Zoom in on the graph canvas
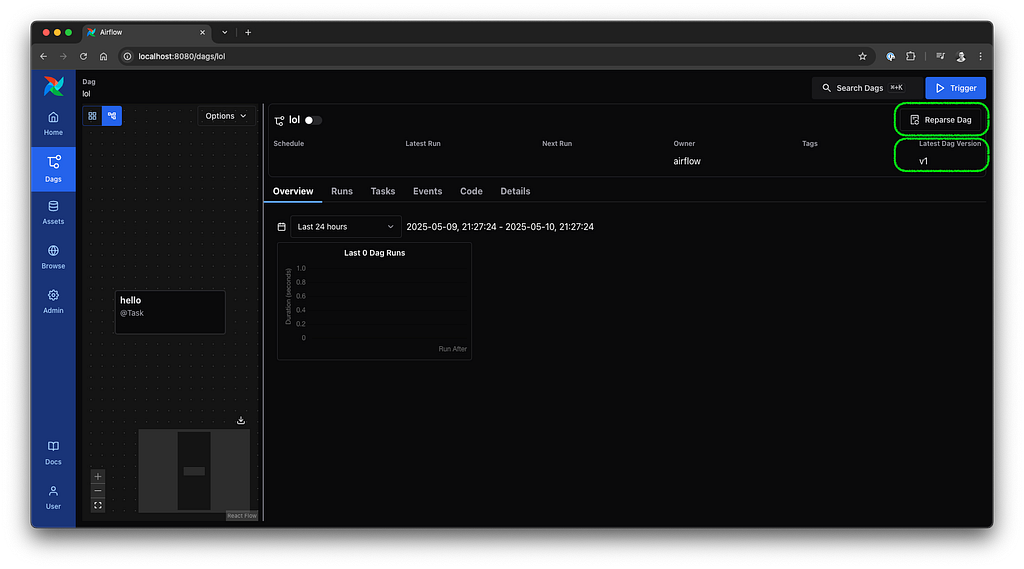Image resolution: width=1024 pixels, height=569 pixels. pos(98,477)
